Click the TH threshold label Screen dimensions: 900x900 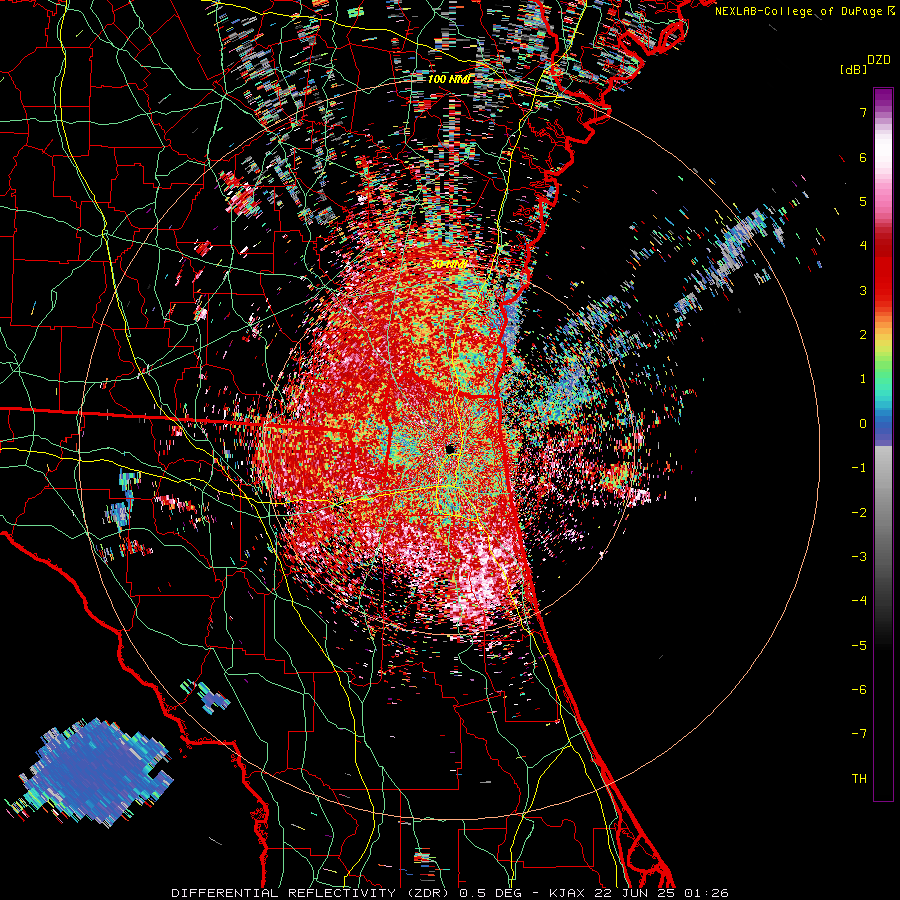tap(859, 779)
